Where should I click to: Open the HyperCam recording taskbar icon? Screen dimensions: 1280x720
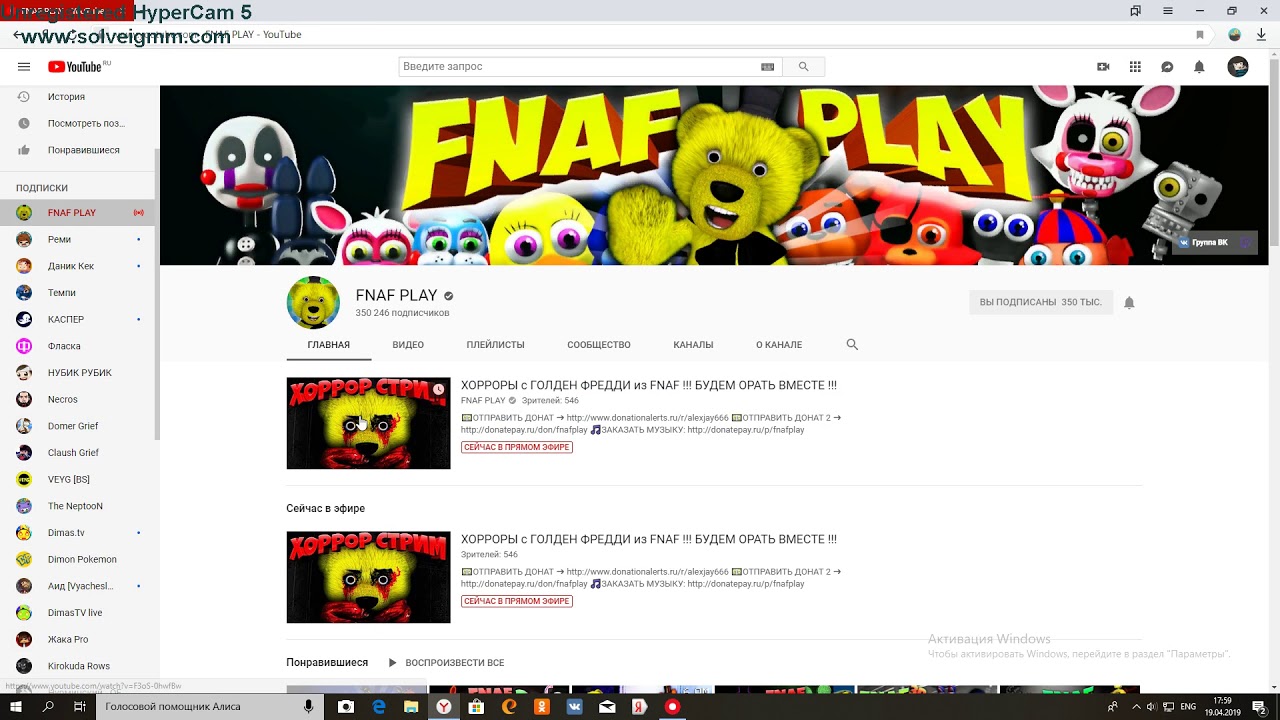coord(672,706)
